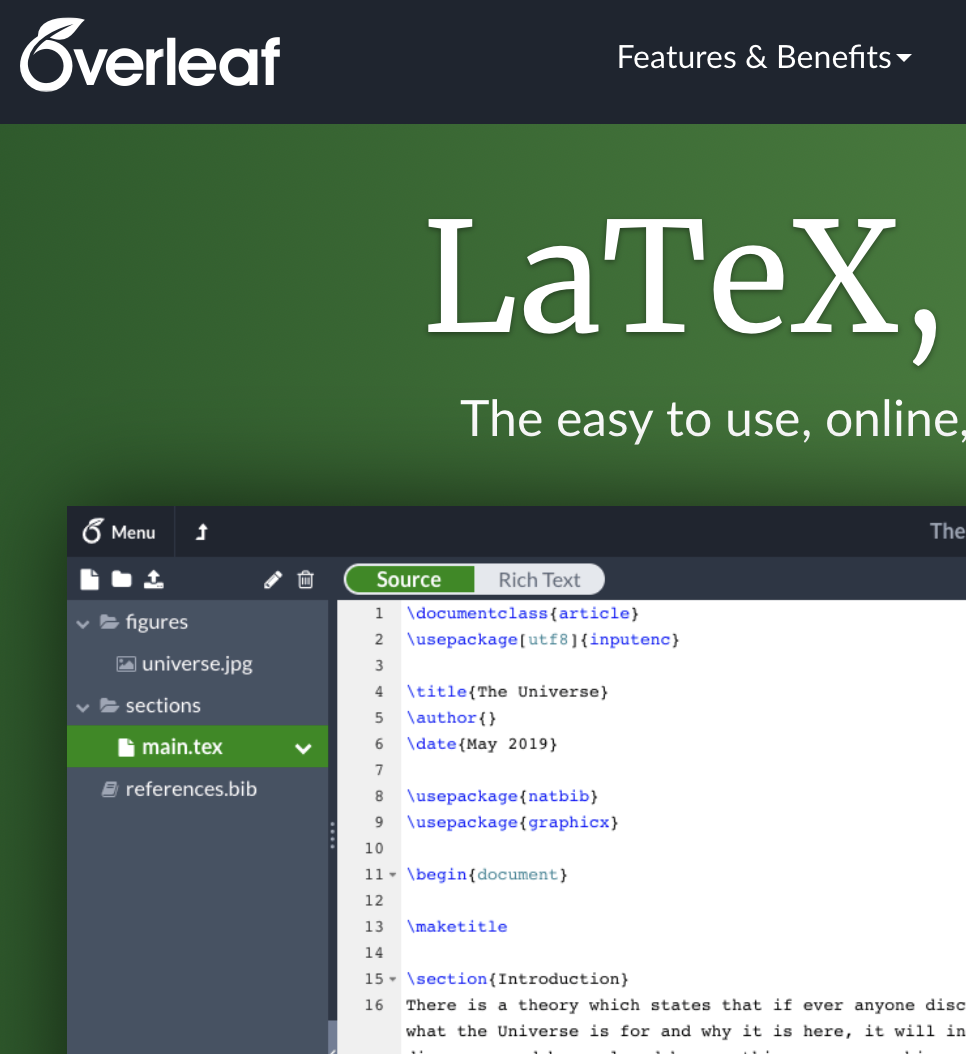Click the \usepackage{natbib} line
The image size is (966, 1054).
coord(502,796)
